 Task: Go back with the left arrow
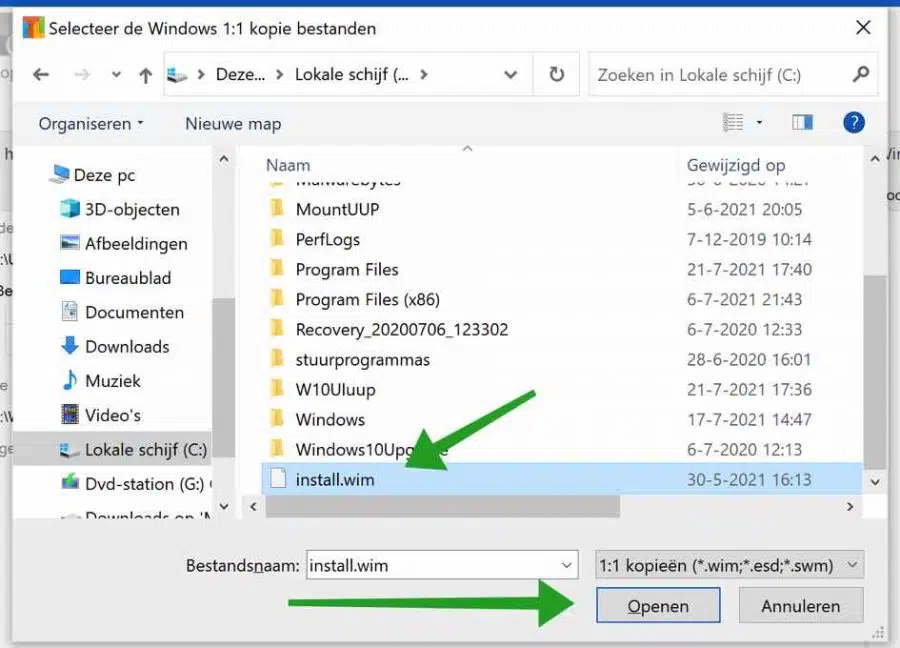41,75
